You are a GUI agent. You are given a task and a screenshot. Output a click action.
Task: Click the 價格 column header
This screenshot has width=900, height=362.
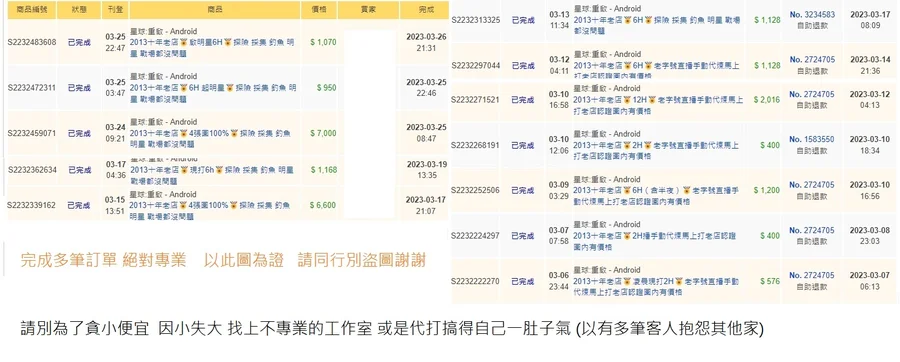[x=319, y=9]
